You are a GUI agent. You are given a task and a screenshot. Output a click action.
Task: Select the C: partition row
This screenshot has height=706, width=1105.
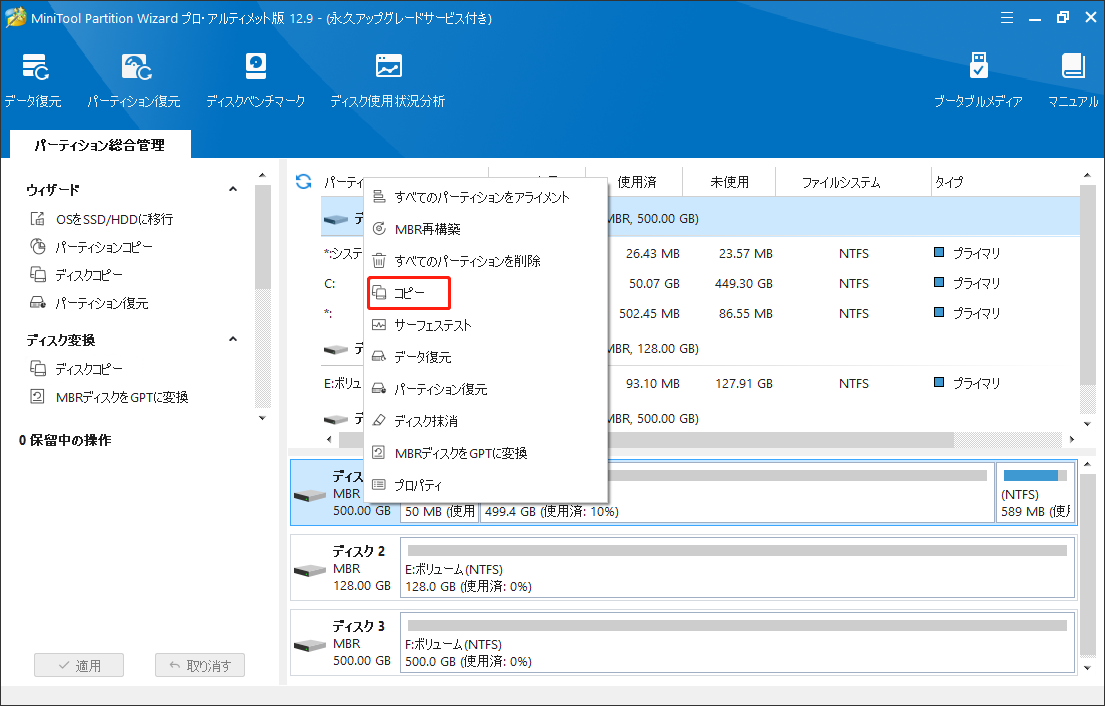point(699,283)
